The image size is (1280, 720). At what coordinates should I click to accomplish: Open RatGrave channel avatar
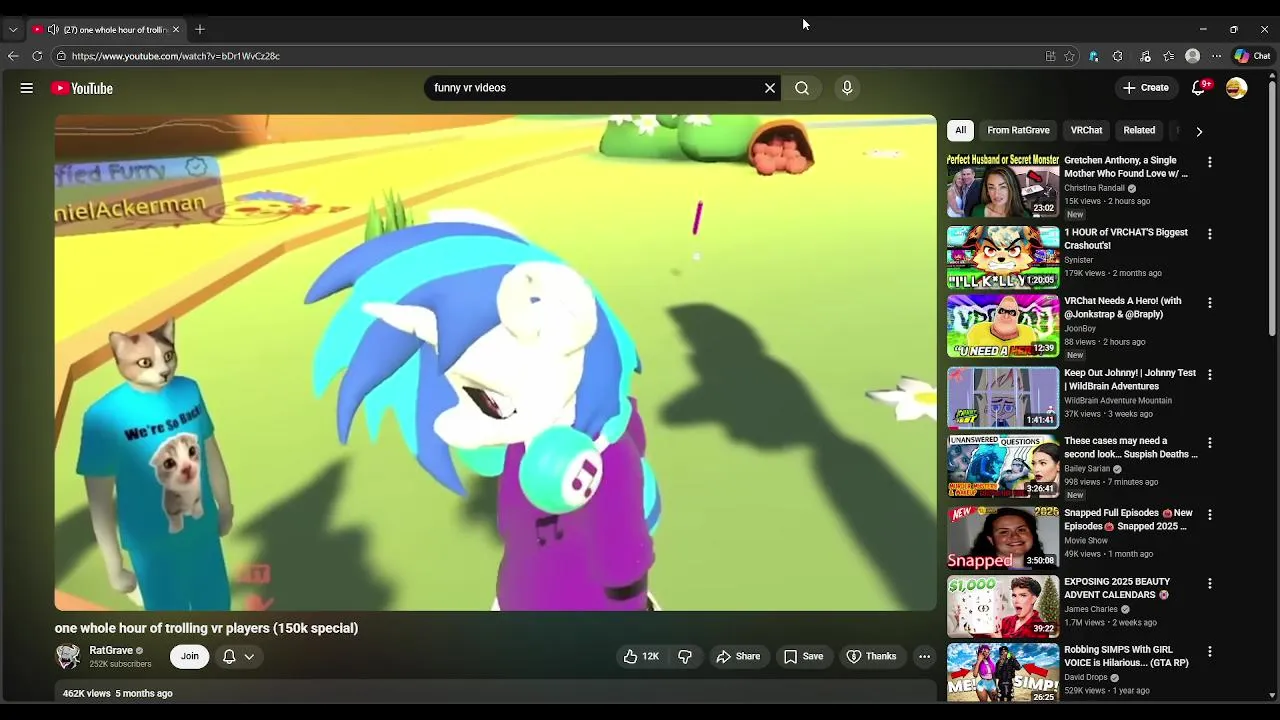68,656
